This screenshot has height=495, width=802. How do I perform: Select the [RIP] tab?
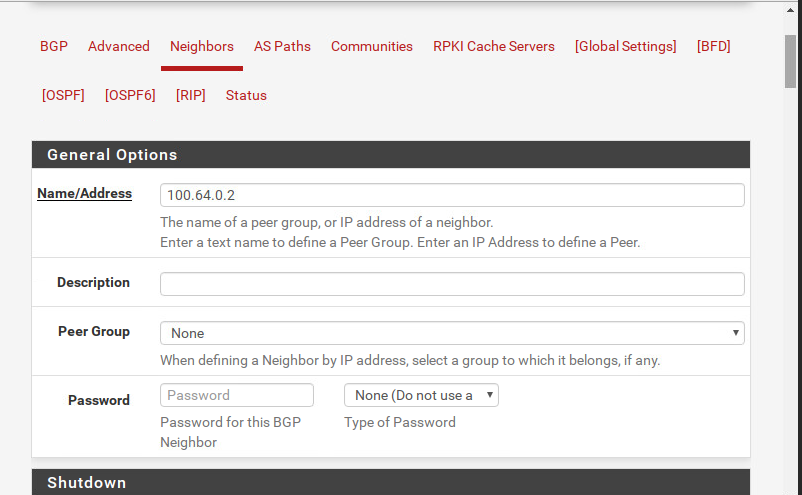[191, 95]
